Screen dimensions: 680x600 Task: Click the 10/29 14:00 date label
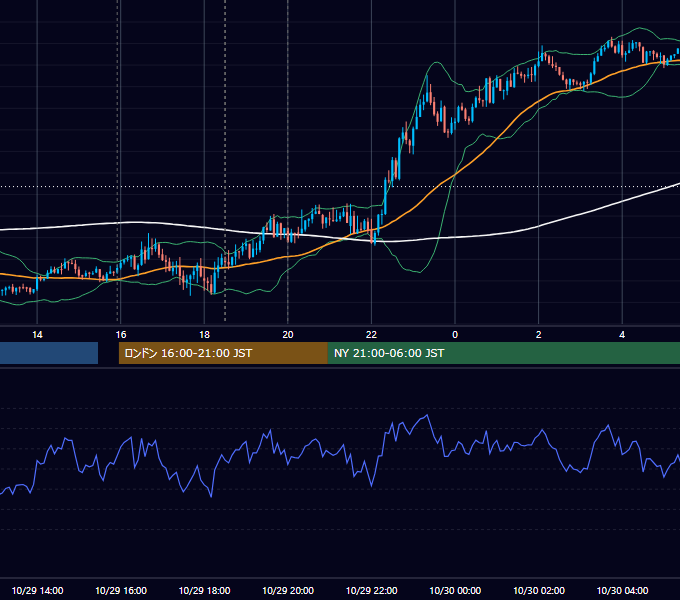tap(37, 590)
